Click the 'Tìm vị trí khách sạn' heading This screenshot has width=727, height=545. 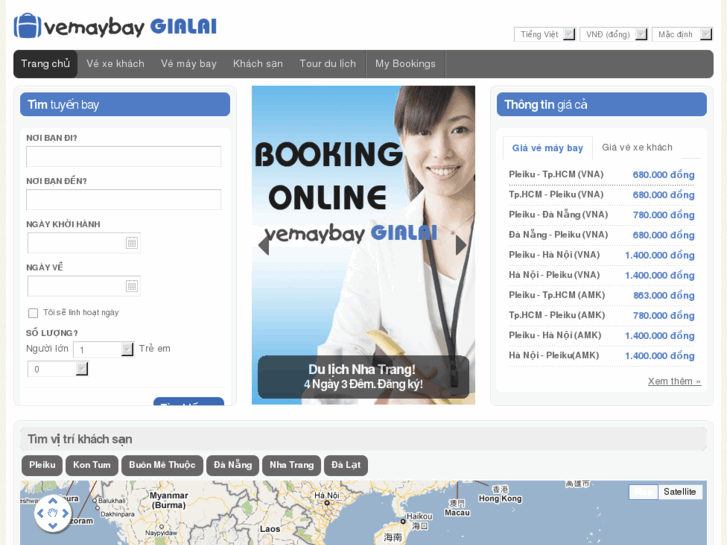(80, 439)
